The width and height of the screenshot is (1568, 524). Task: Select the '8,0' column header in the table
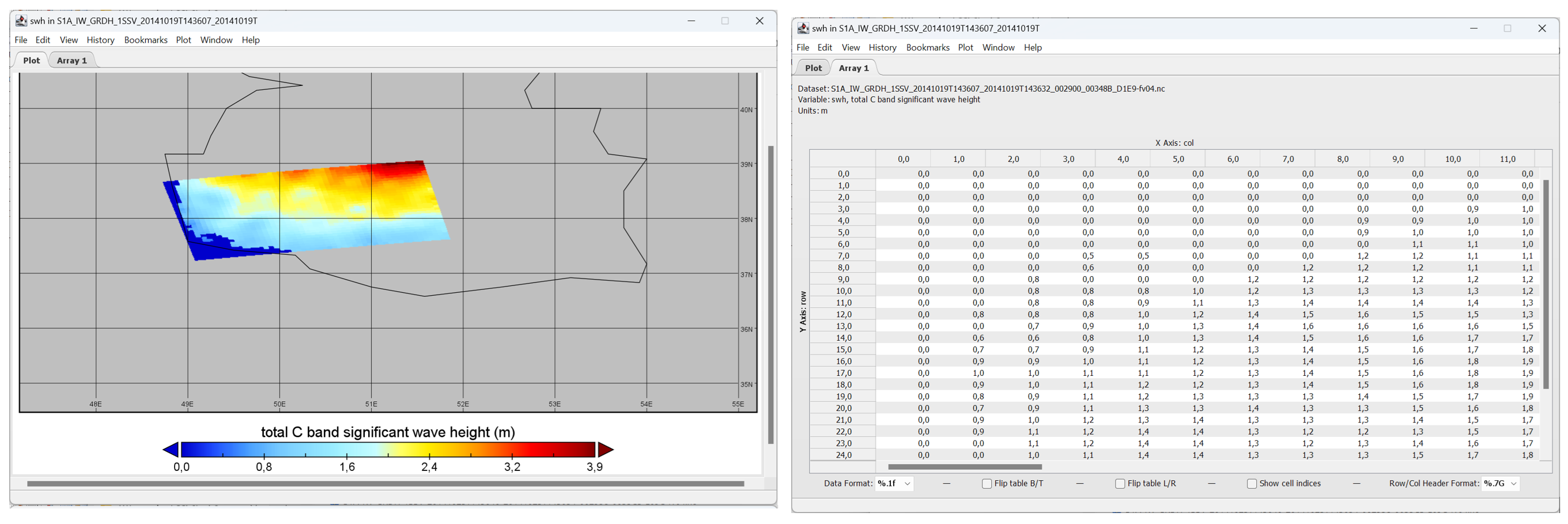click(x=1342, y=159)
